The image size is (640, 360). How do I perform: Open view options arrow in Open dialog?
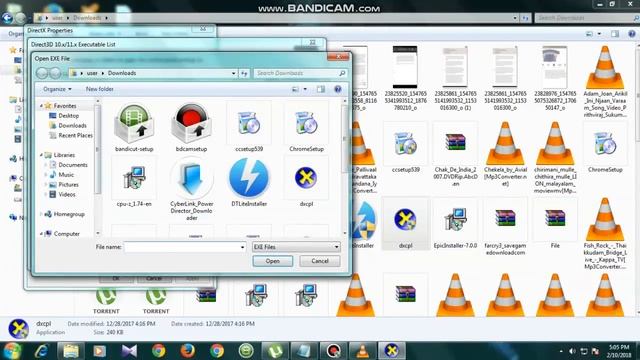pos(305,89)
